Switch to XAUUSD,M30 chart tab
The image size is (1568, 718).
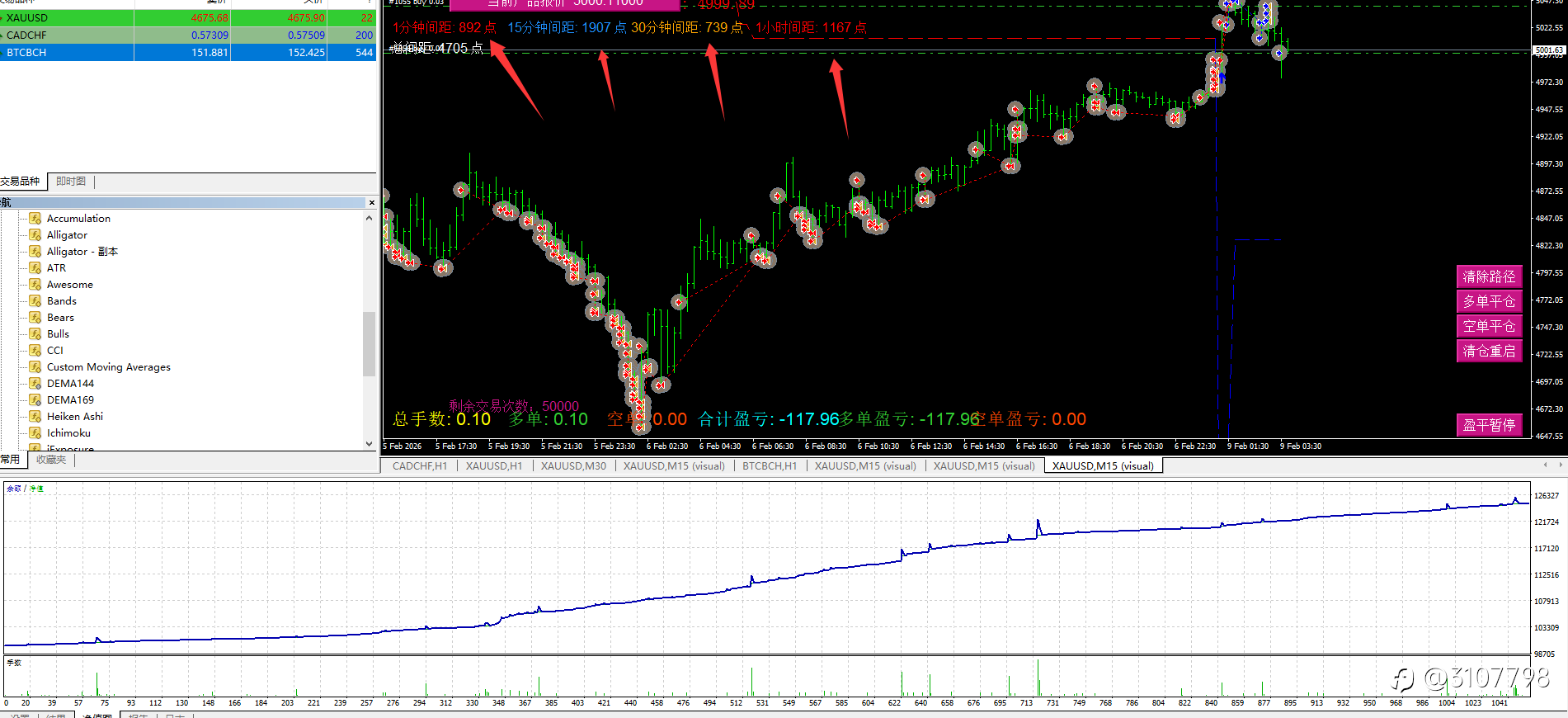(x=573, y=466)
